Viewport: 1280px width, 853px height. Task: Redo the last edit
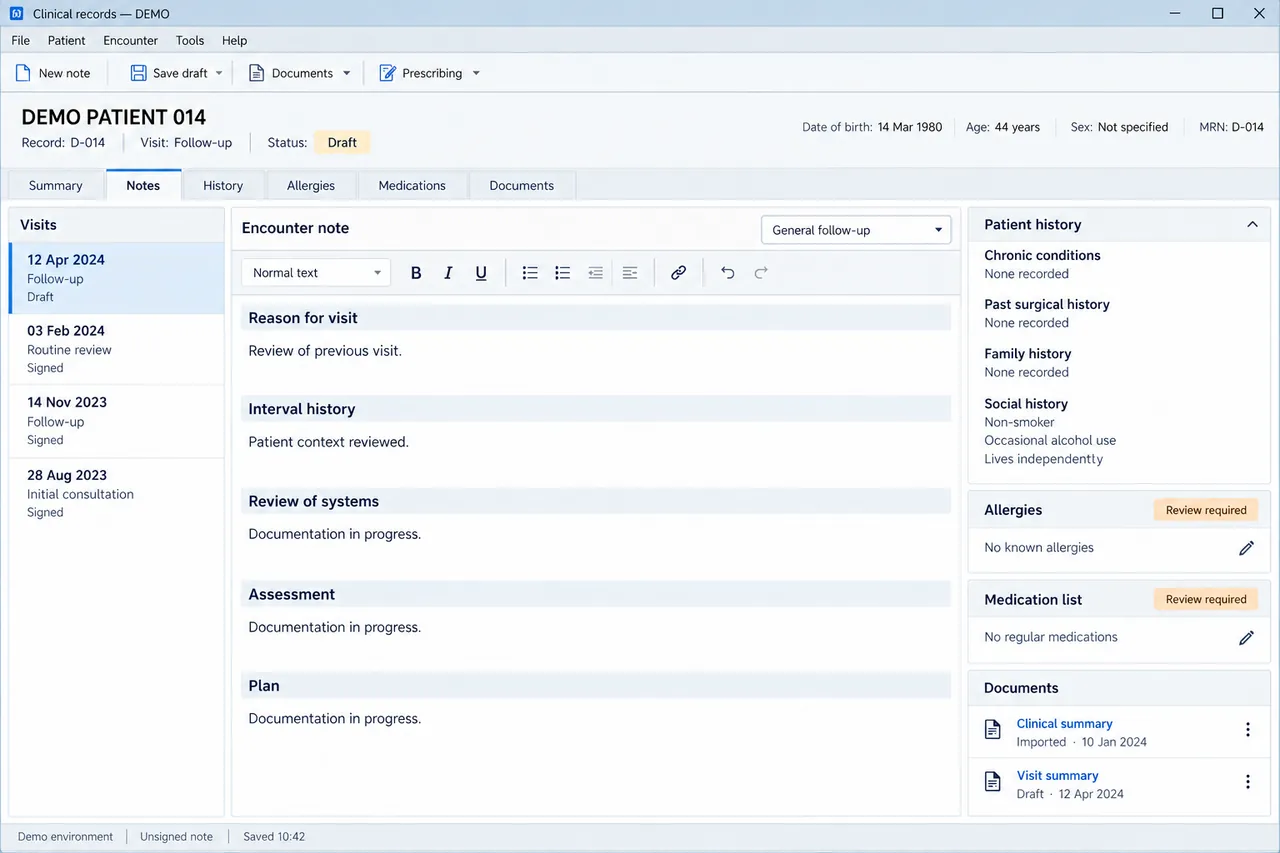[761, 273]
